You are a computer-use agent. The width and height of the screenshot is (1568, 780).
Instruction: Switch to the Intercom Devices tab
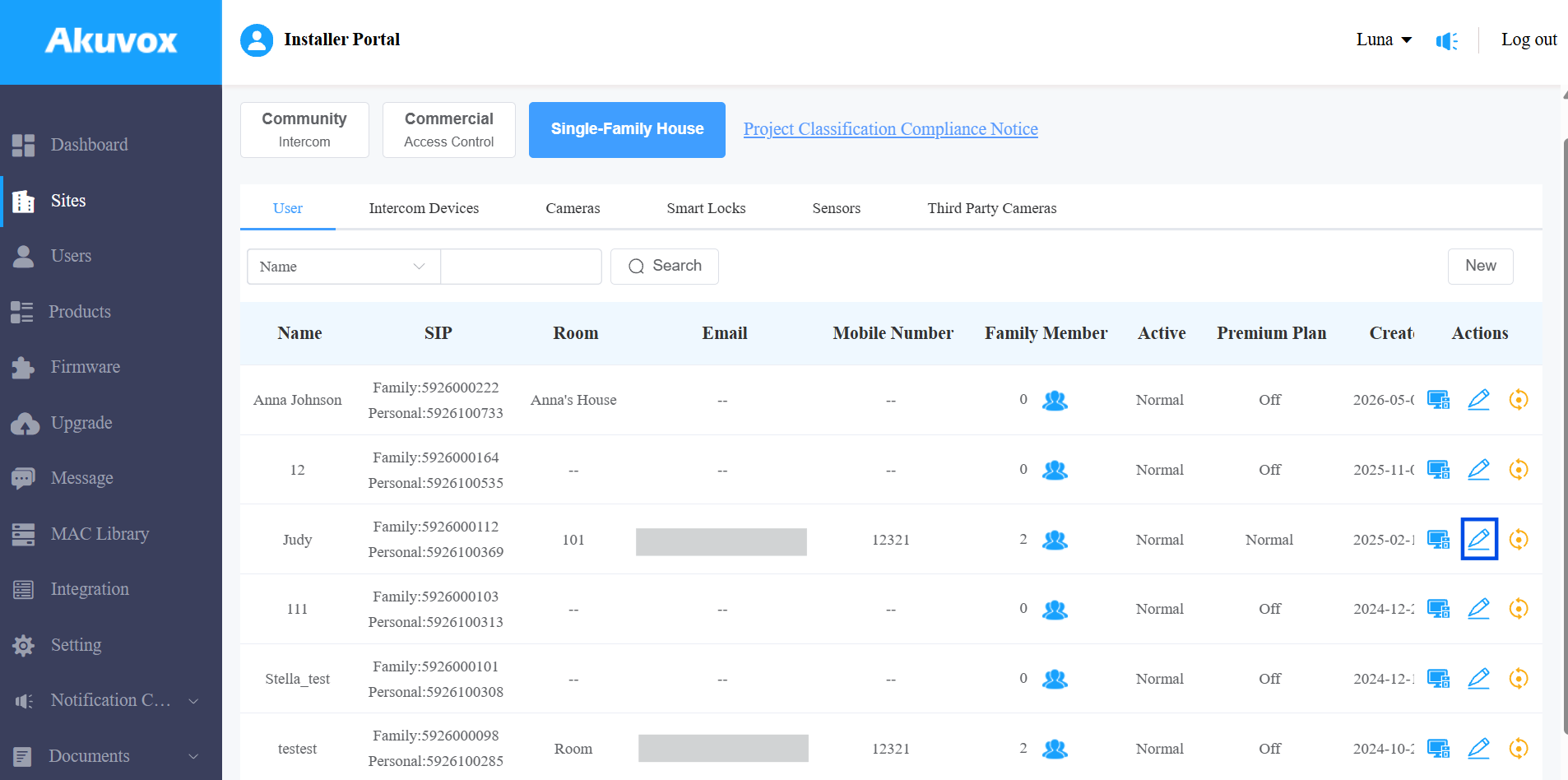[x=424, y=208]
